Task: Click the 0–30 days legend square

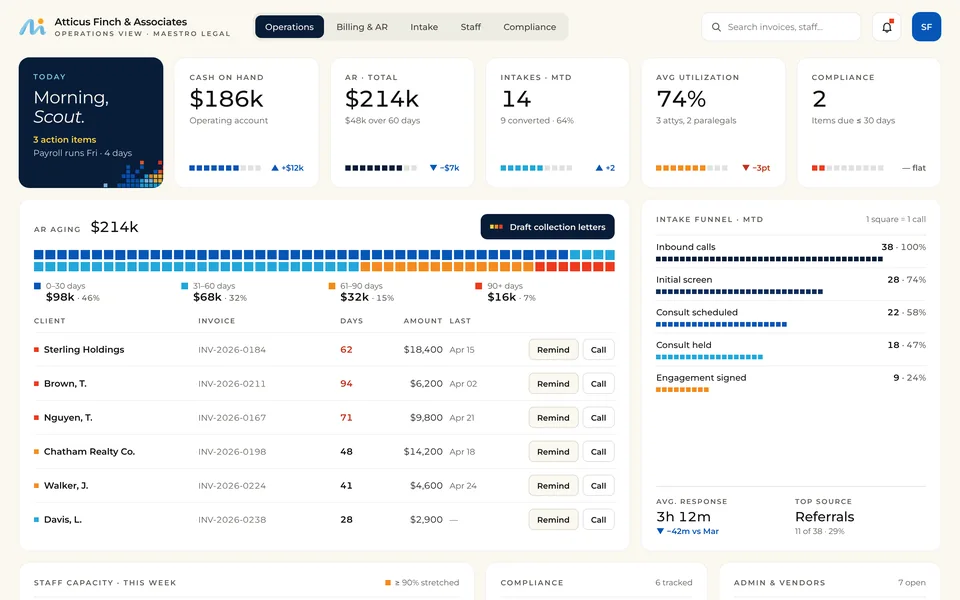Action: coord(37,286)
